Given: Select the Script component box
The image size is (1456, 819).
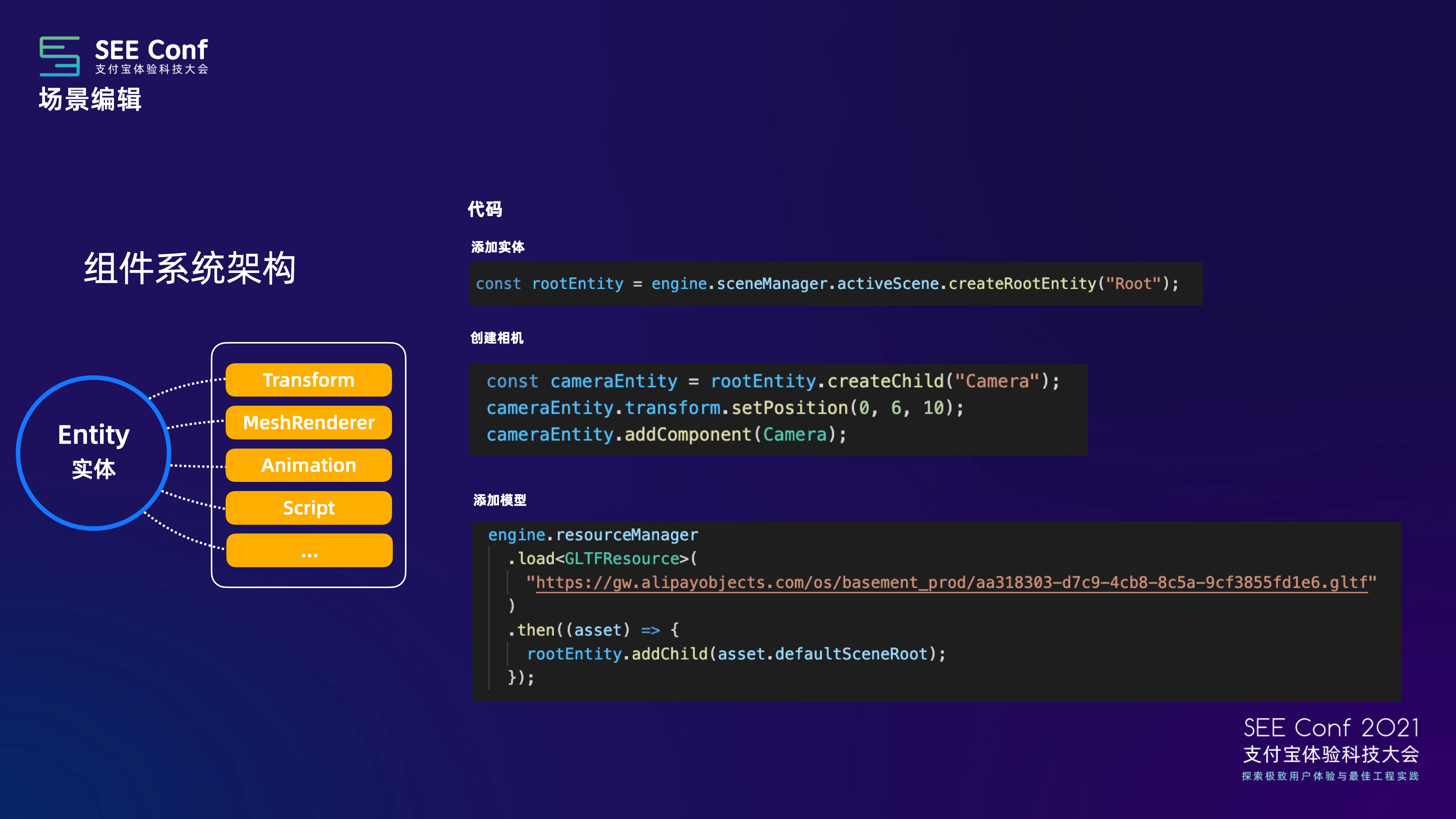Looking at the screenshot, I should 309,508.
